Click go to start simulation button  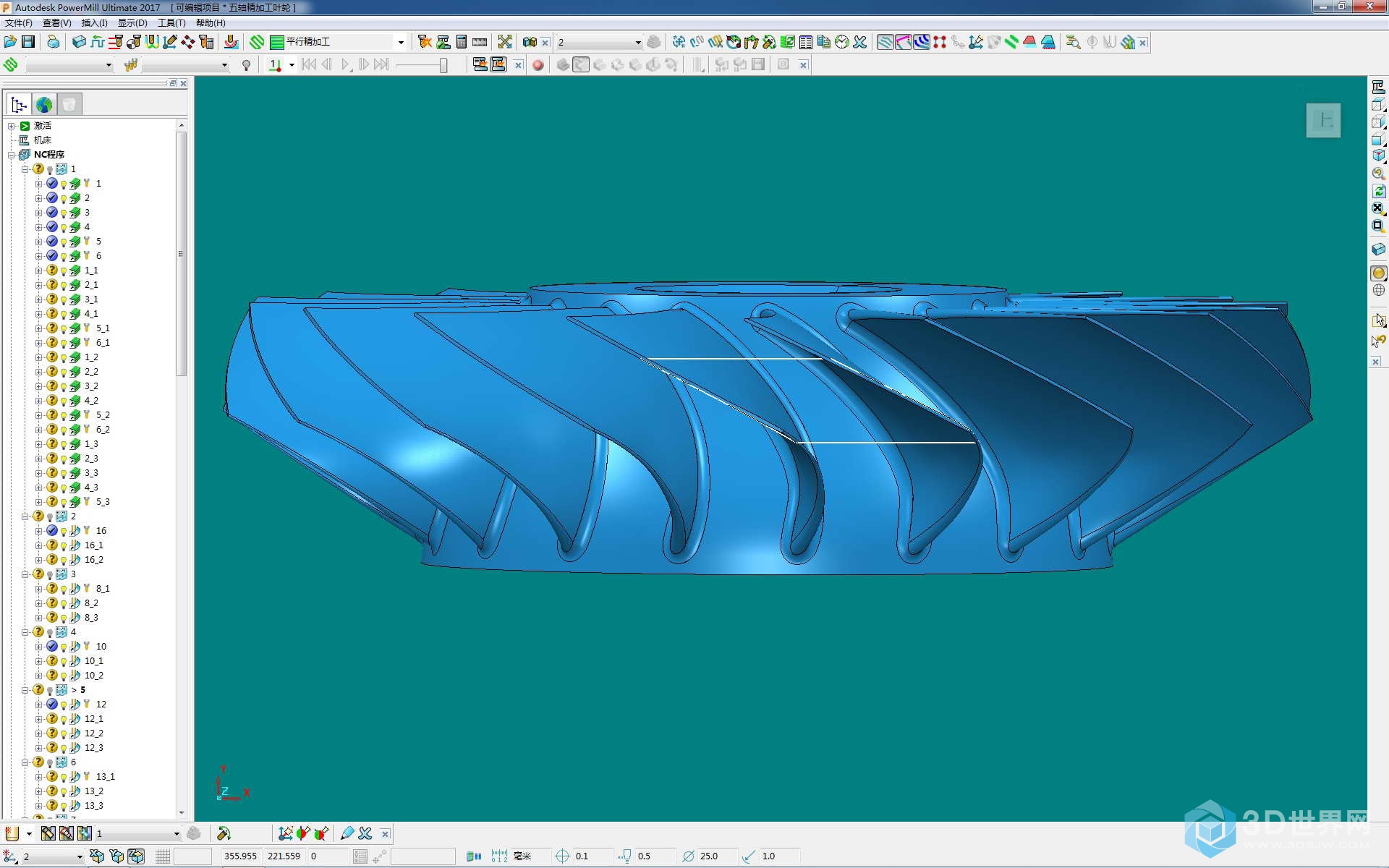[x=309, y=65]
